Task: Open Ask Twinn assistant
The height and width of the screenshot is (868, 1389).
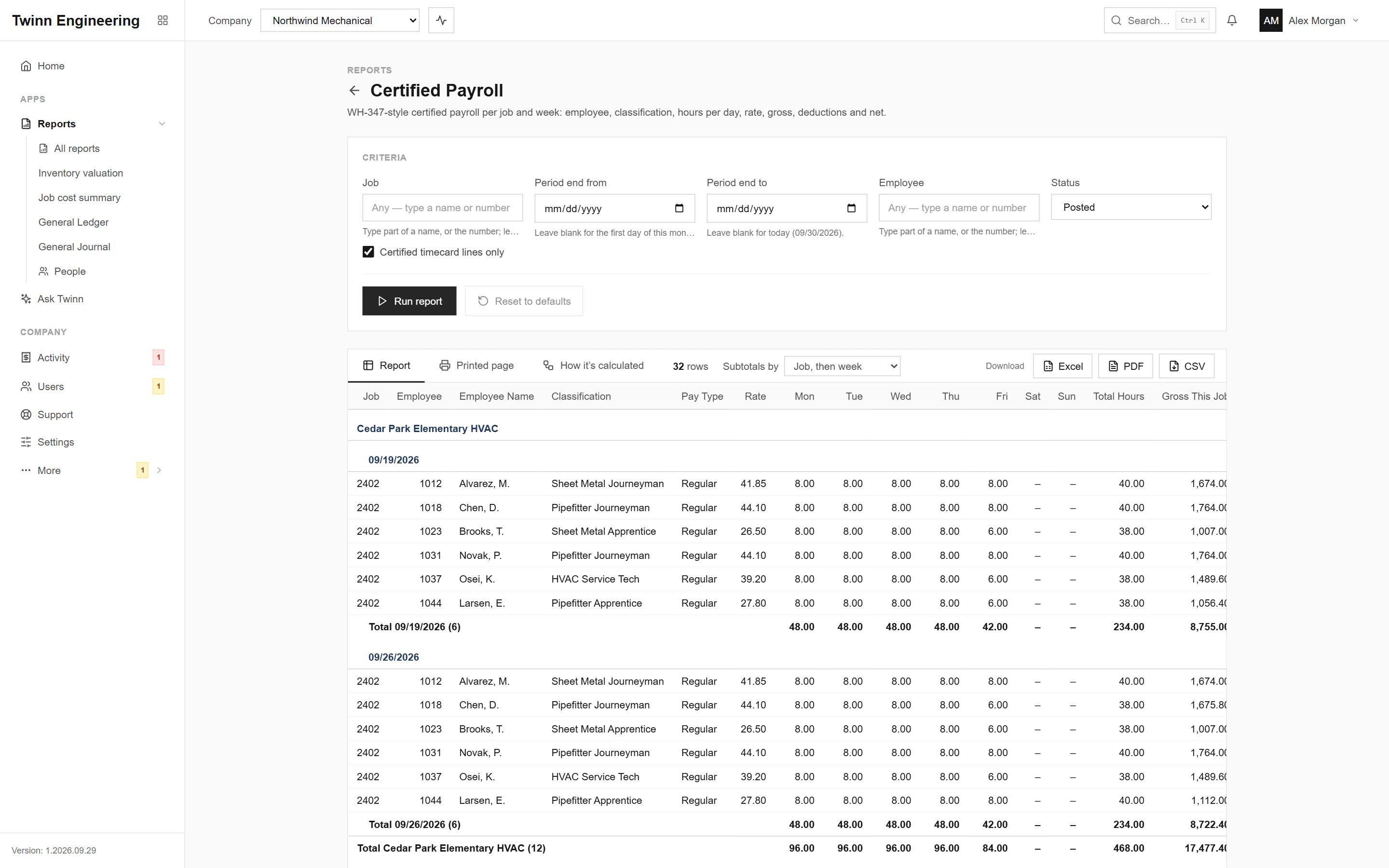Action: coord(92,298)
